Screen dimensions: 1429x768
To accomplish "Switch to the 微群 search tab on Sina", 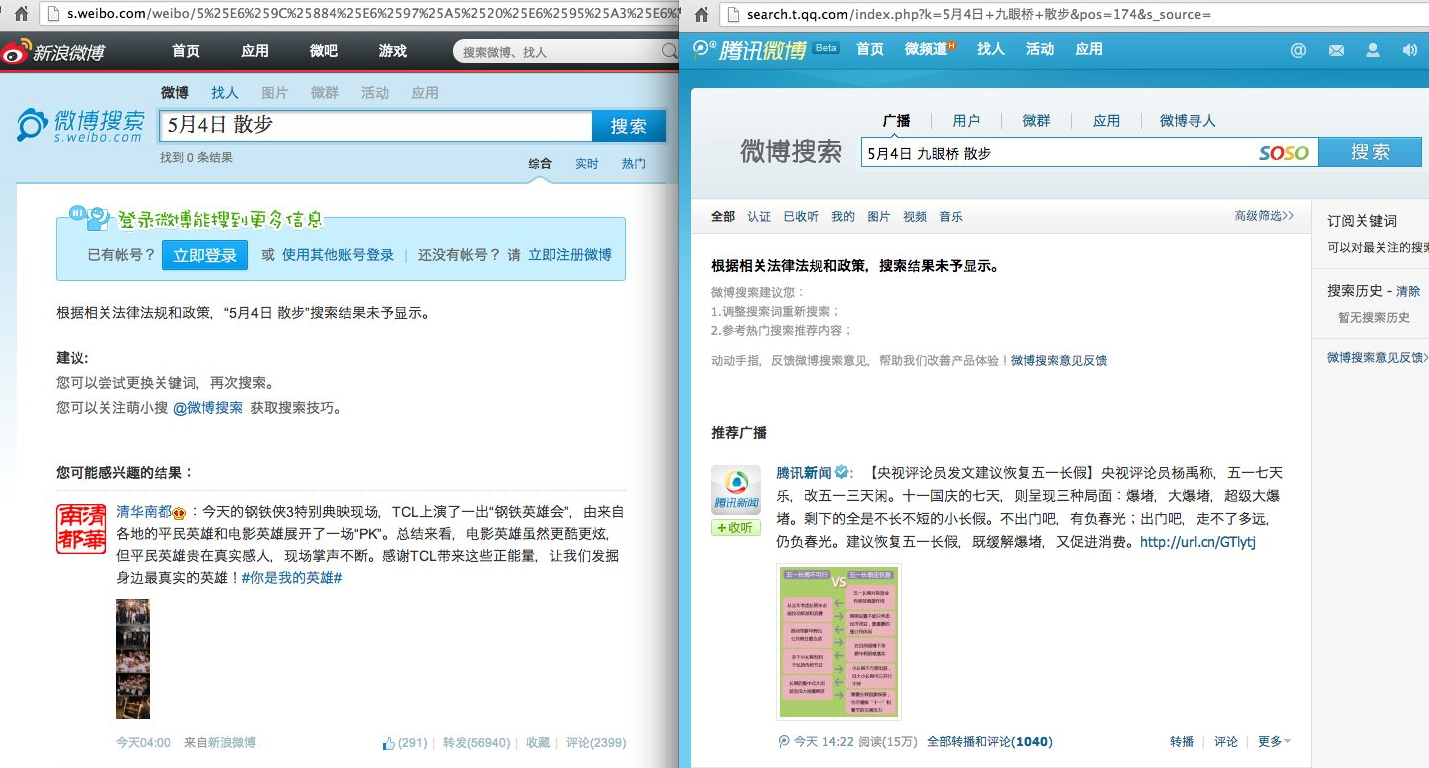I will (325, 93).
